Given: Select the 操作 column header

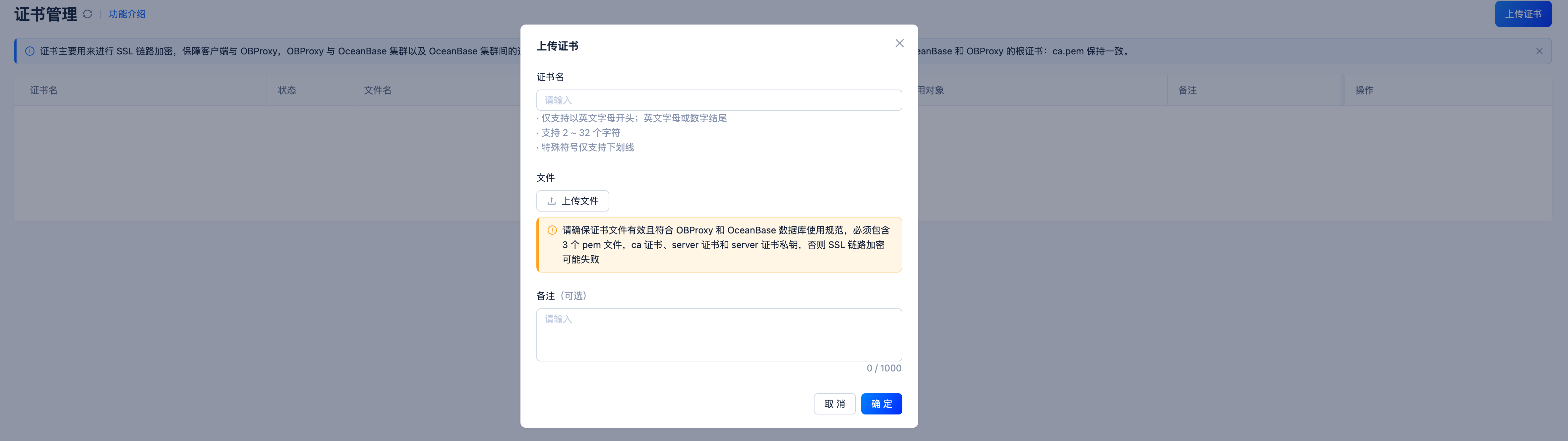Looking at the screenshot, I should (x=1365, y=90).
